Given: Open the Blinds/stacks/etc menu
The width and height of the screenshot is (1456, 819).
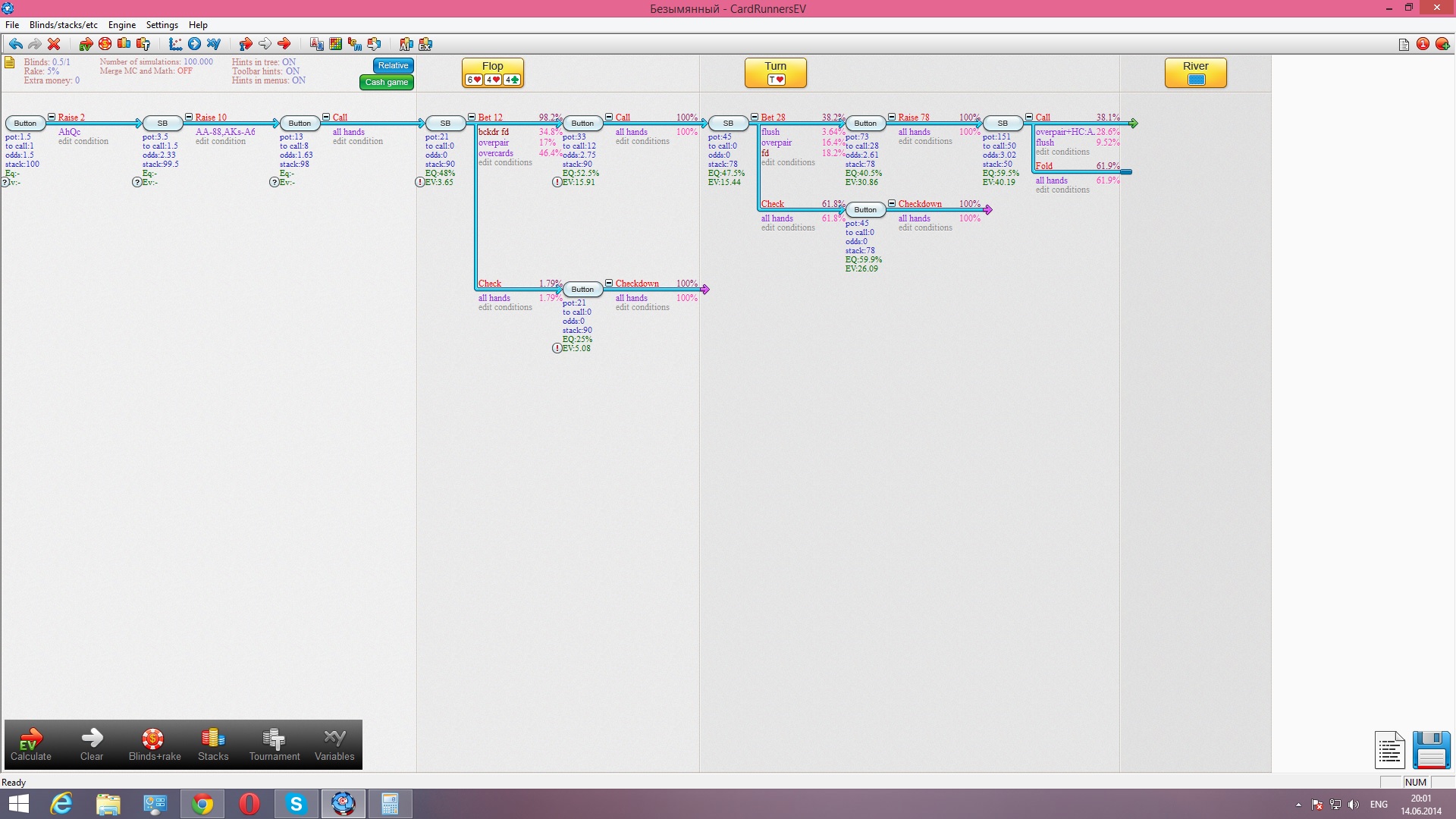Looking at the screenshot, I should (63, 25).
